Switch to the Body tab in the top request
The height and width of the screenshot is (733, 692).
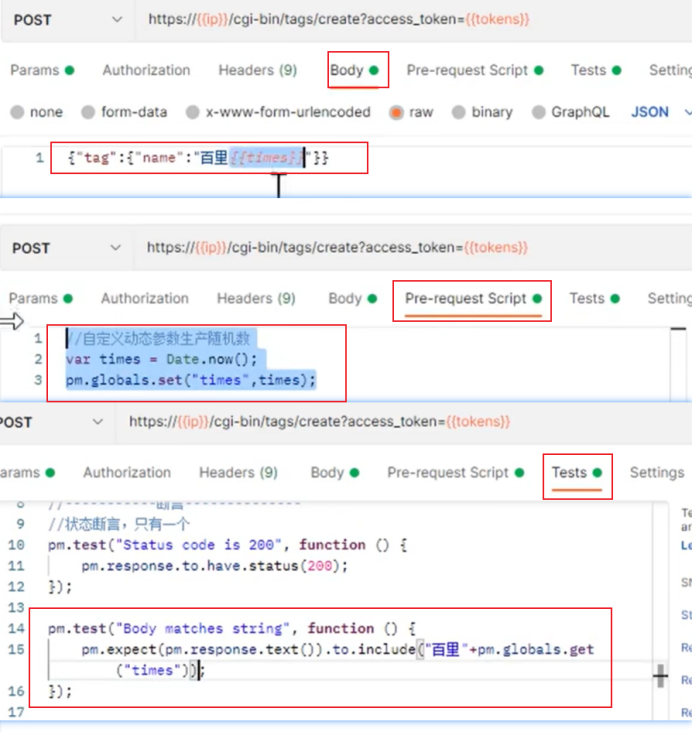pos(354,70)
